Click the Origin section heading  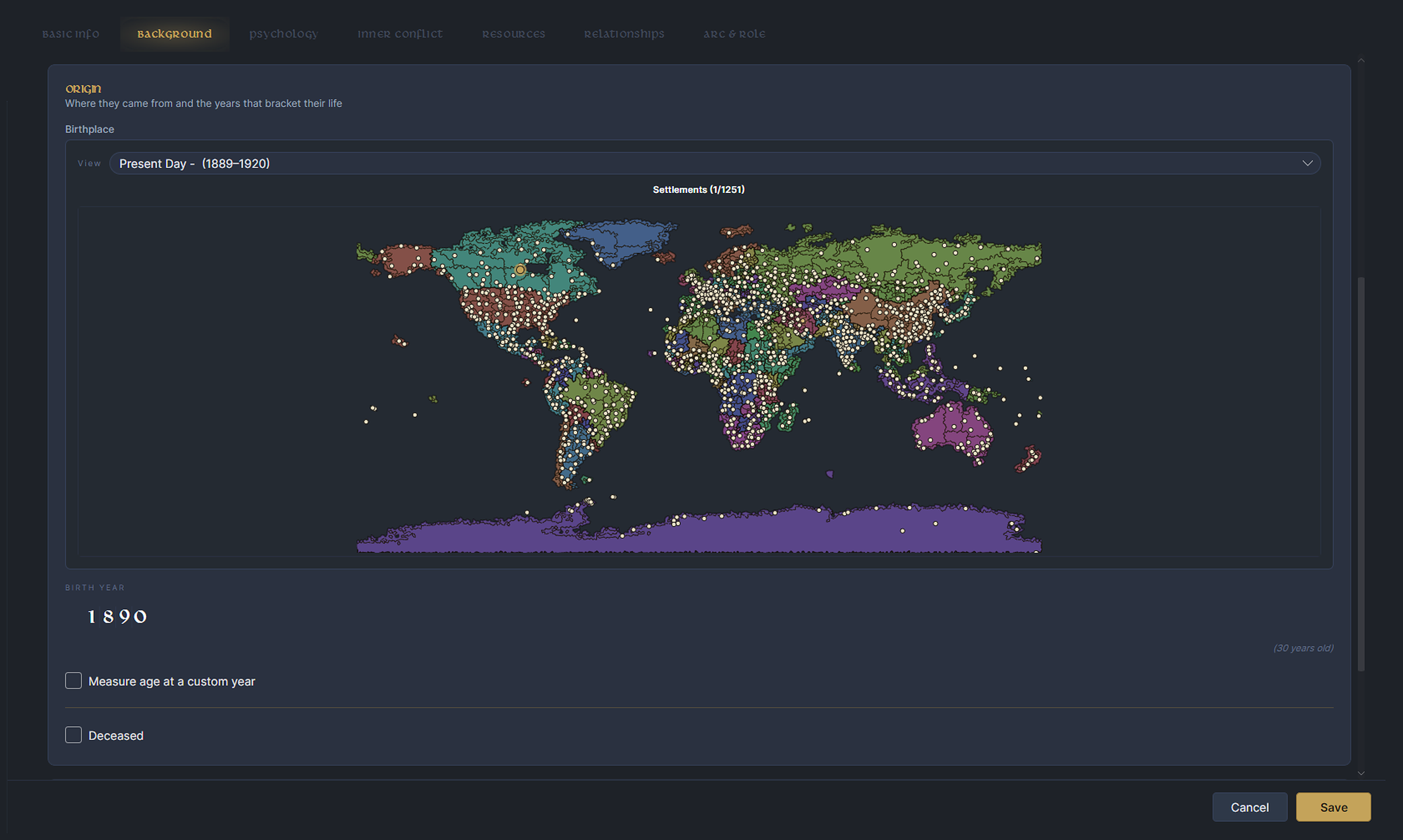tap(83, 89)
